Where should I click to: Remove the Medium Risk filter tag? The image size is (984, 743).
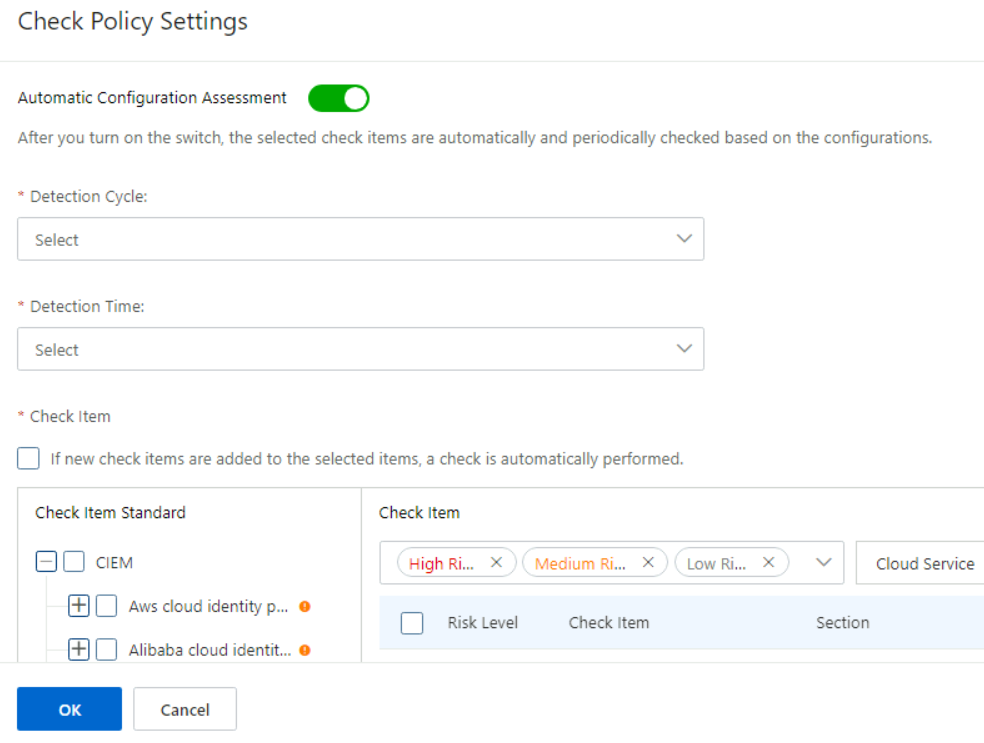(x=648, y=562)
